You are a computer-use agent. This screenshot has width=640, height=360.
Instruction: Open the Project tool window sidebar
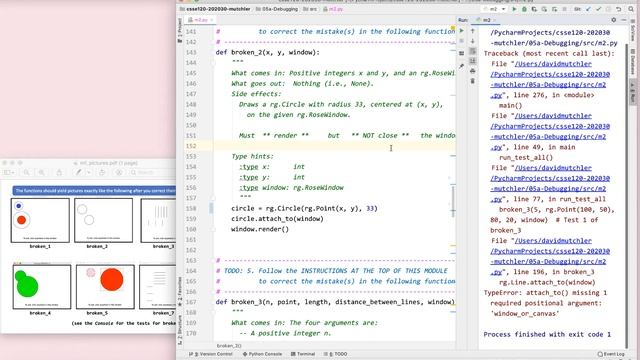tap(180, 31)
